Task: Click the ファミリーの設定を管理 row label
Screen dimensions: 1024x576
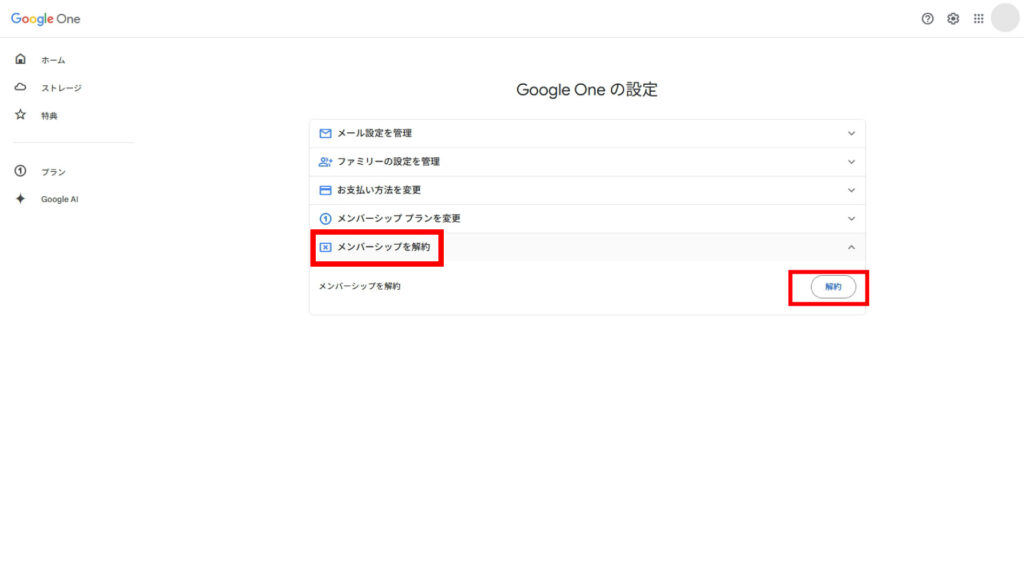Action: click(x=389, y=162)
